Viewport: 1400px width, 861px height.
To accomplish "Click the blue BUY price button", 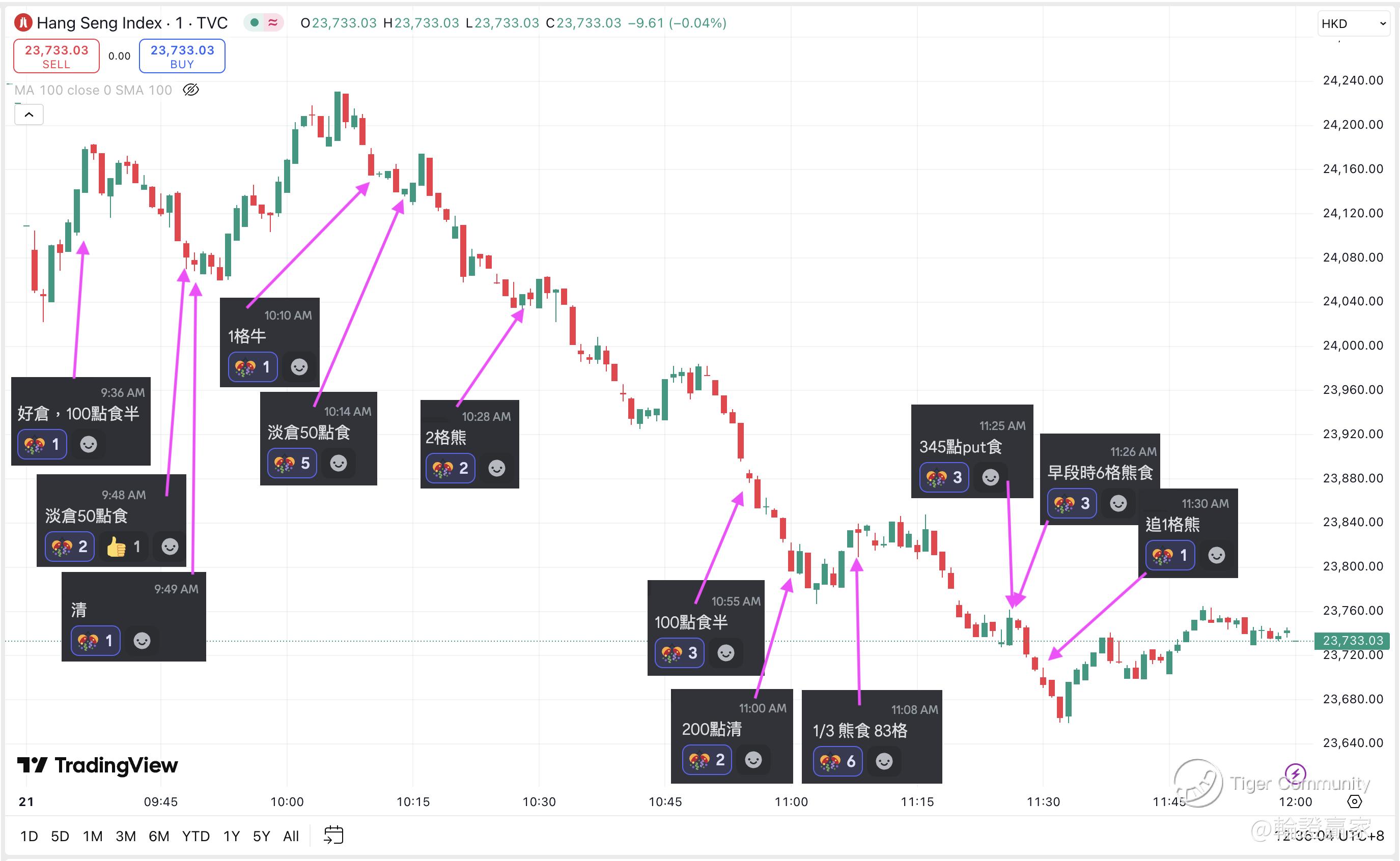I will click(182, 56).
